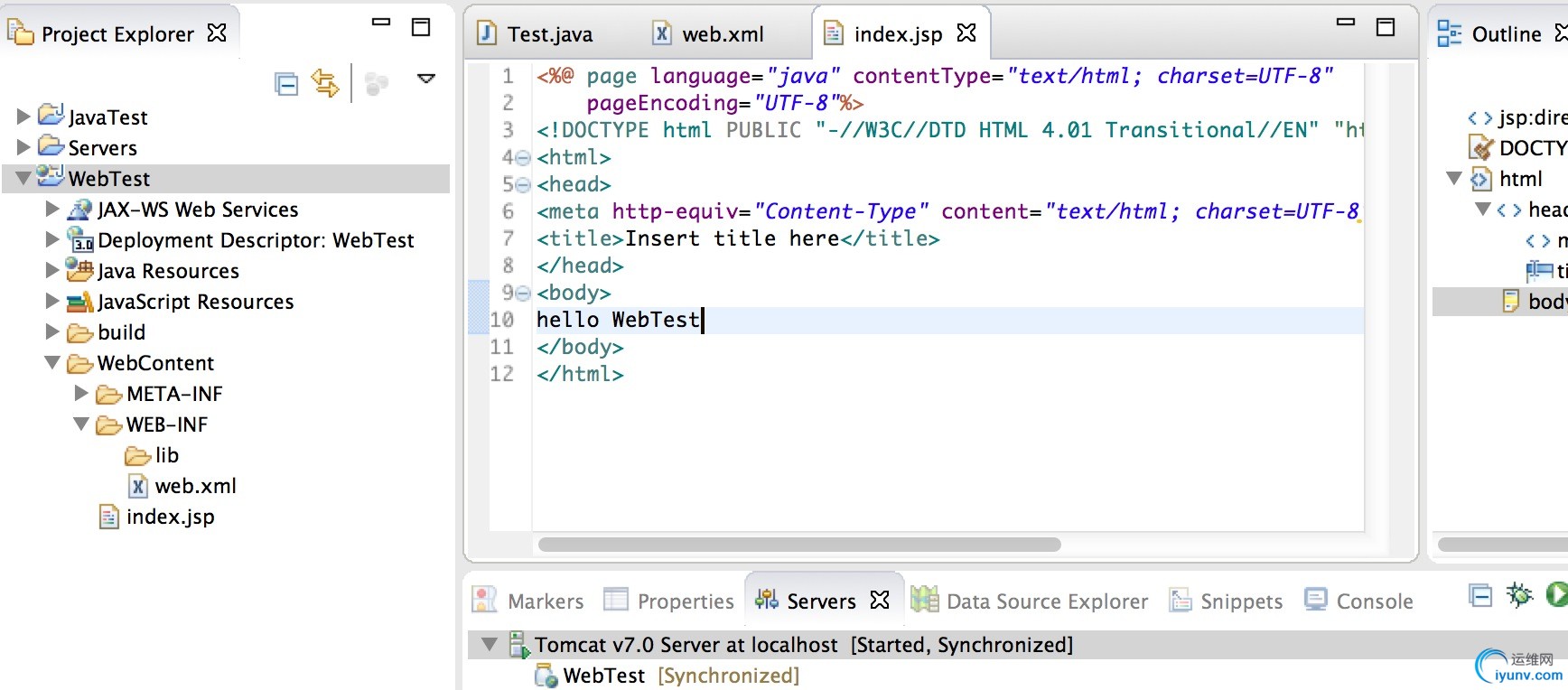The width and height of the screenshot is (1568, 690).
Task: Close the Servers view tab
Action: point(880,600)
